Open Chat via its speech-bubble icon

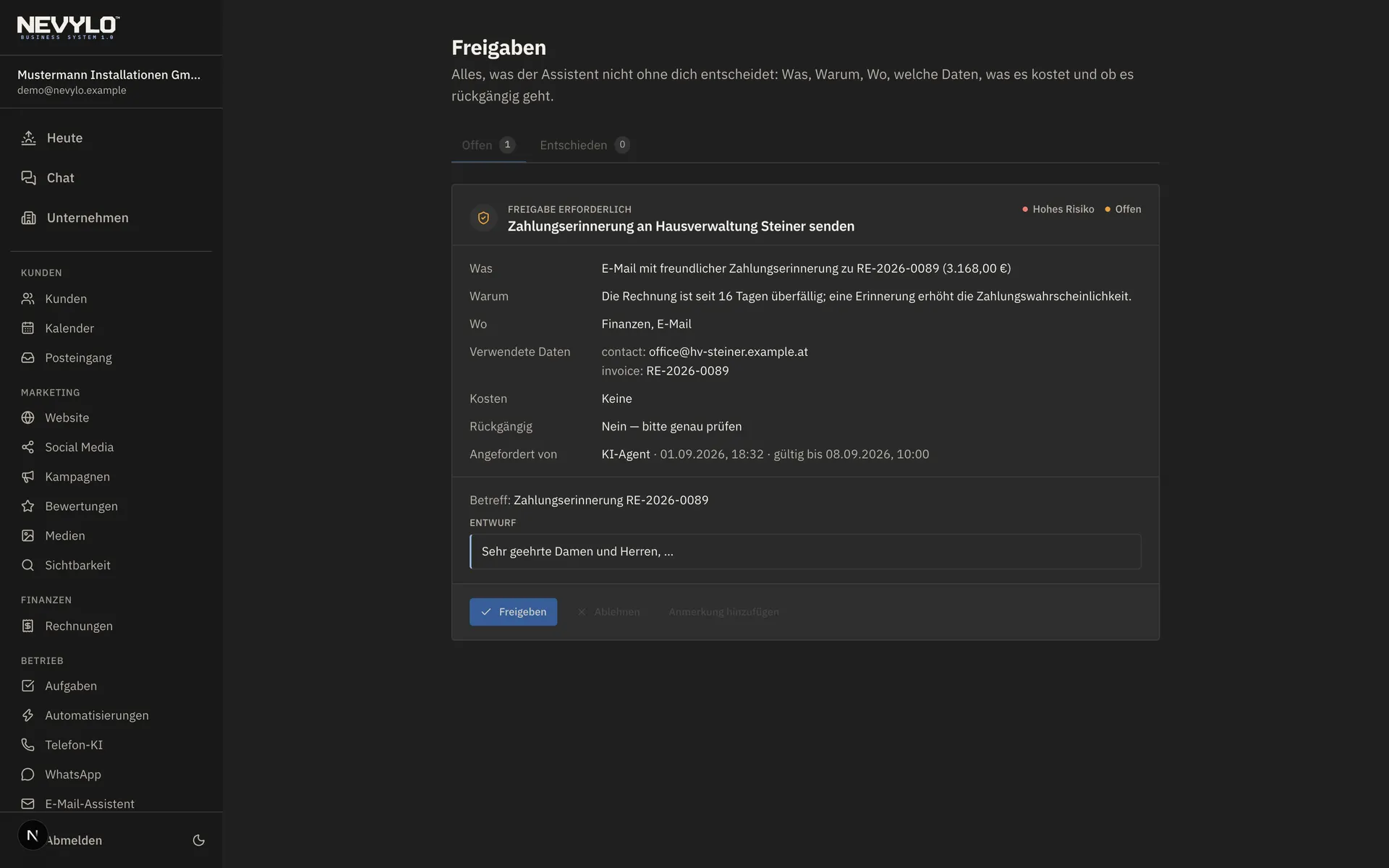click(28, 178)
